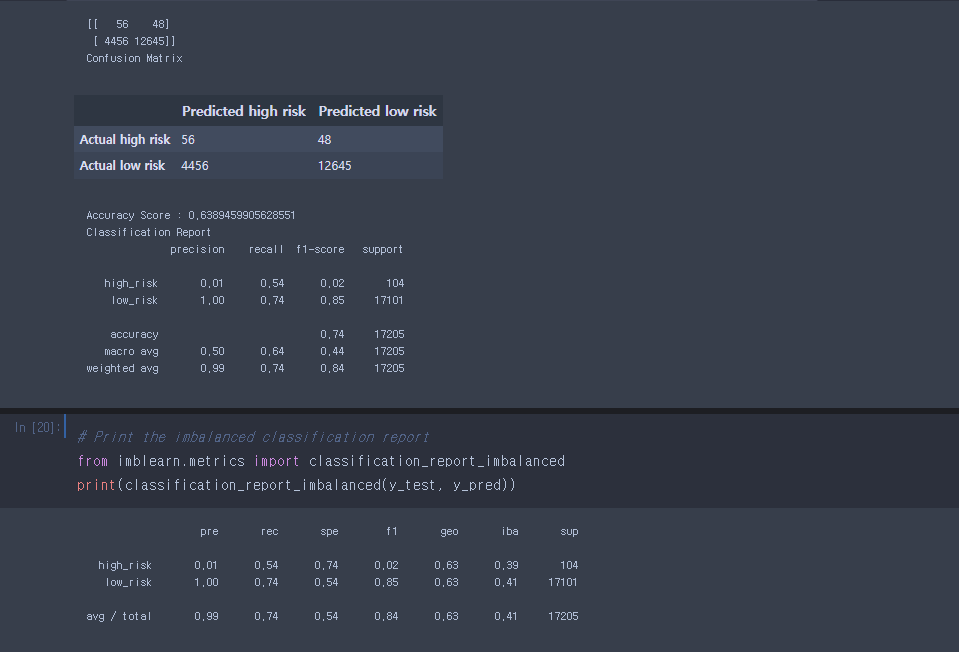
Task: Click the iba column heading
Action: (510, 532)
